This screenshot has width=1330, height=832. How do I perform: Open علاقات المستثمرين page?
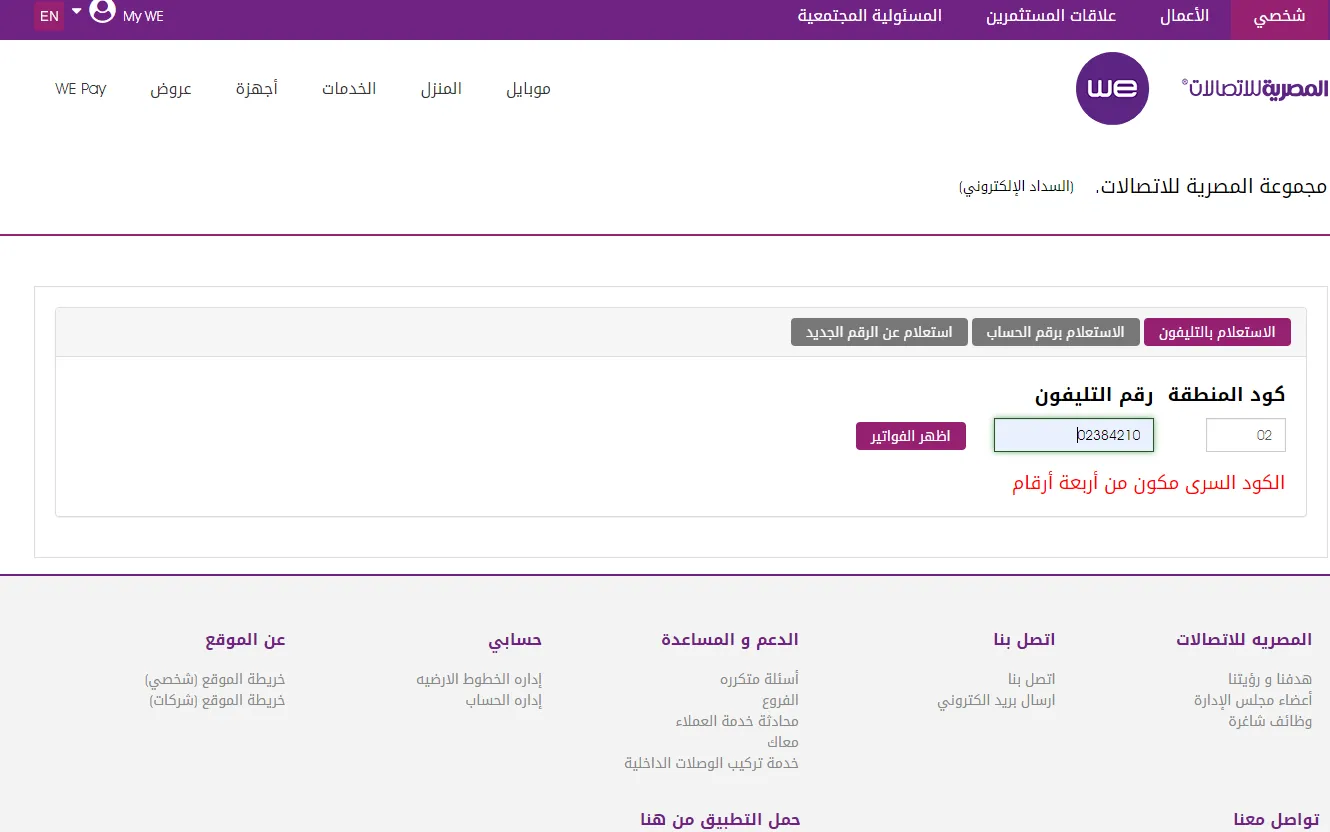click(1049, 16)
